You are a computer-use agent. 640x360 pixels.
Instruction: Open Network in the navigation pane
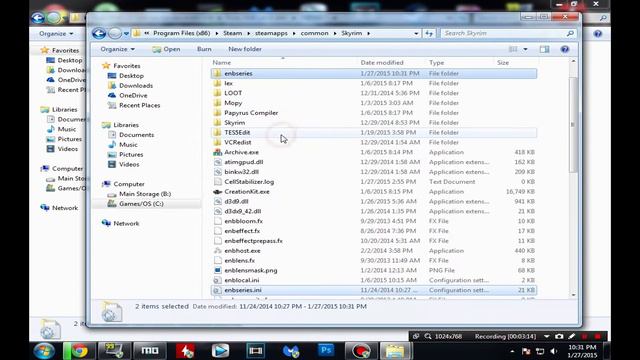pos(126,223)
